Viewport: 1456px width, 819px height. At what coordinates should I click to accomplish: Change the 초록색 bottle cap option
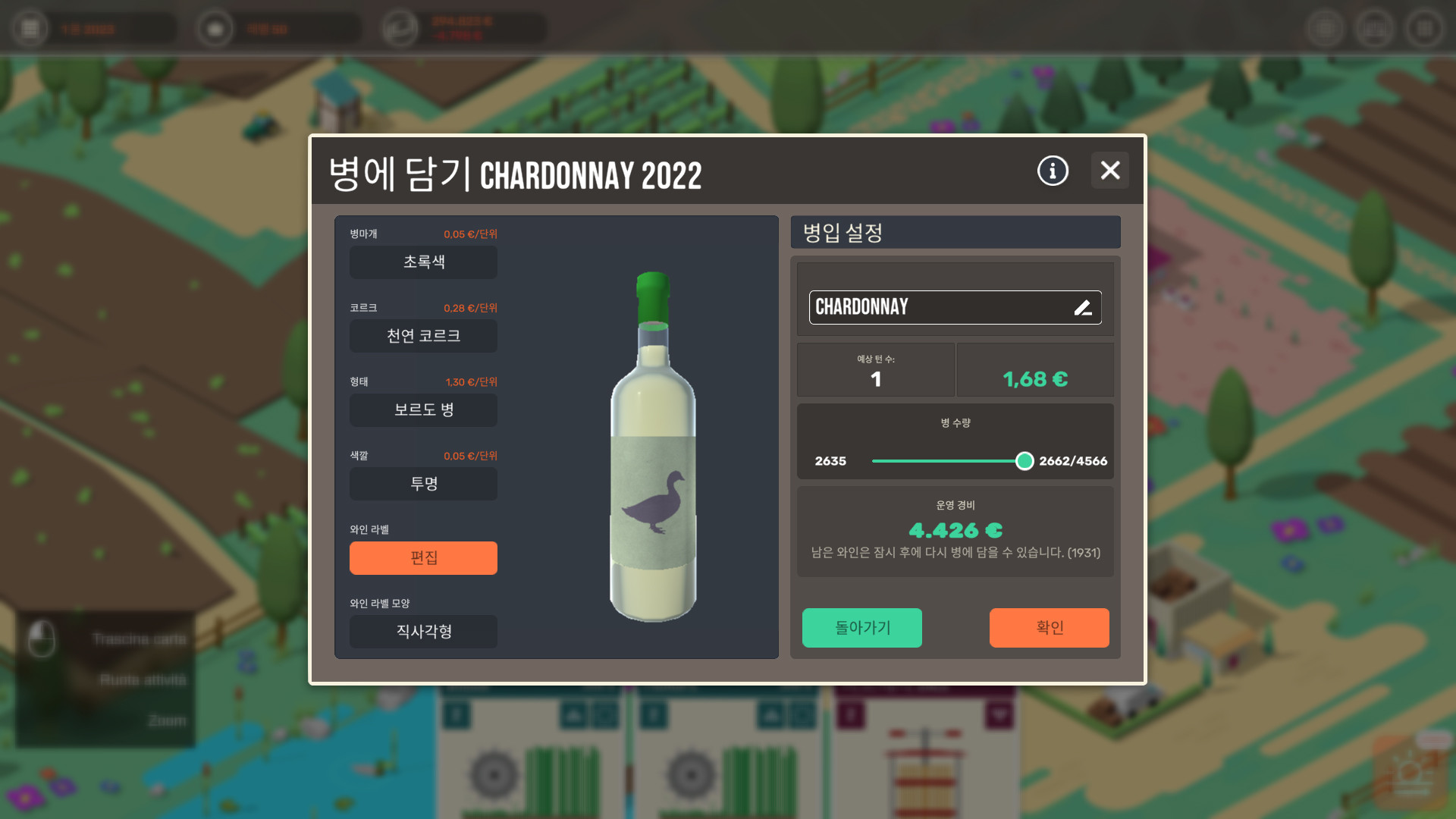click(423, 262)
